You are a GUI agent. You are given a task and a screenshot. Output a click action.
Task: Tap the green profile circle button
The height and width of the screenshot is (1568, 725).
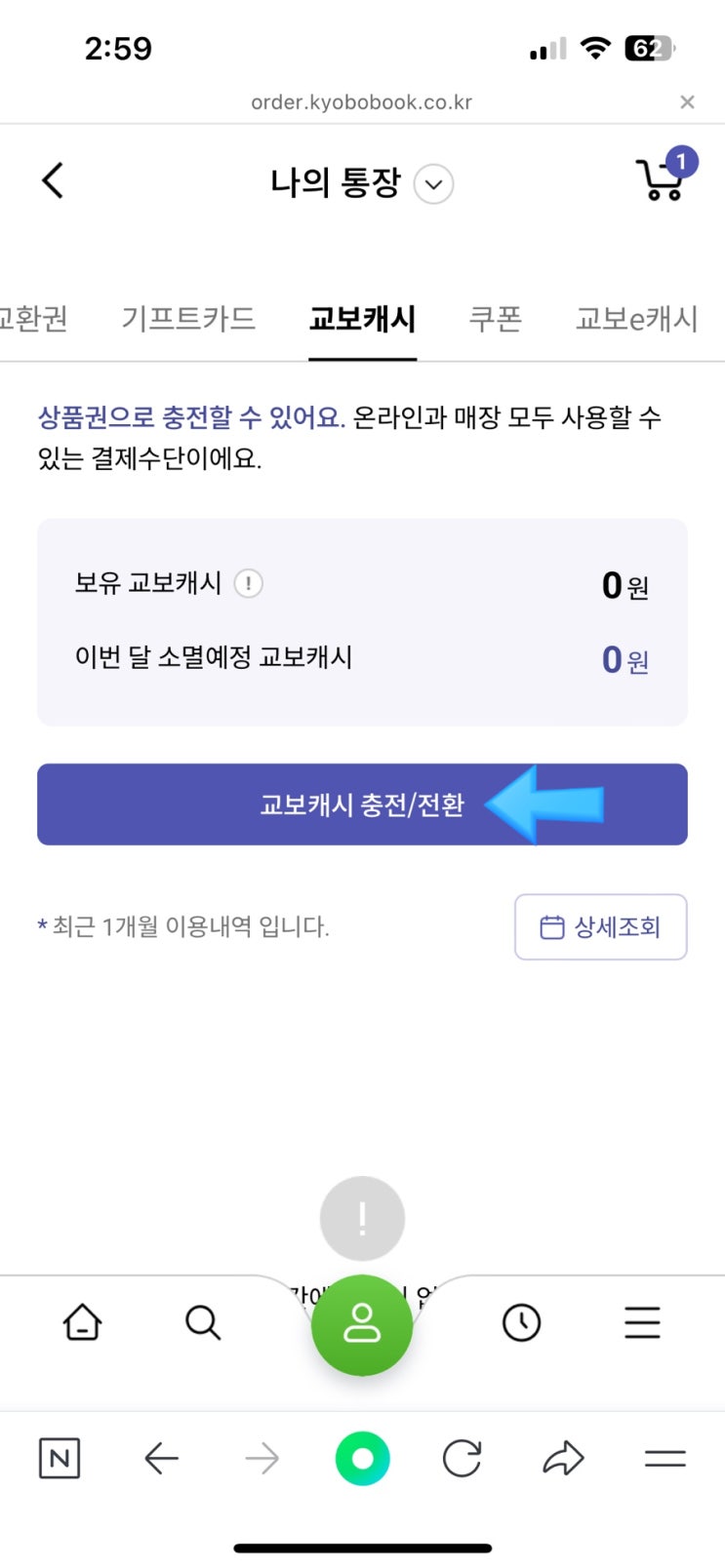point(362,1324)
